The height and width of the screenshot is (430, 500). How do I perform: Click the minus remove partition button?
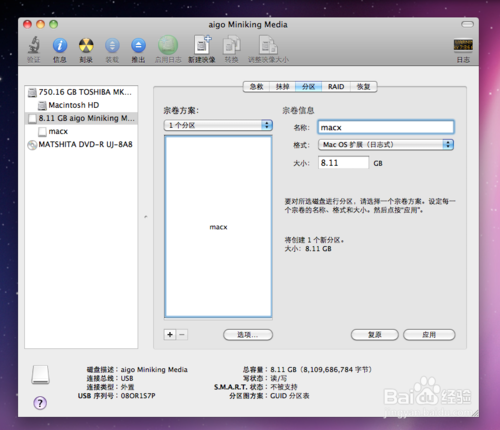(182, 334)
